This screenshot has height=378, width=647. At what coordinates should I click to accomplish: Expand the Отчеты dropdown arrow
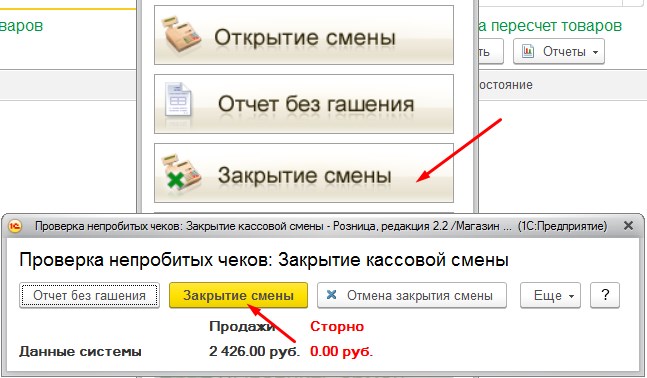pyautogui.click(x=595, y=52)
